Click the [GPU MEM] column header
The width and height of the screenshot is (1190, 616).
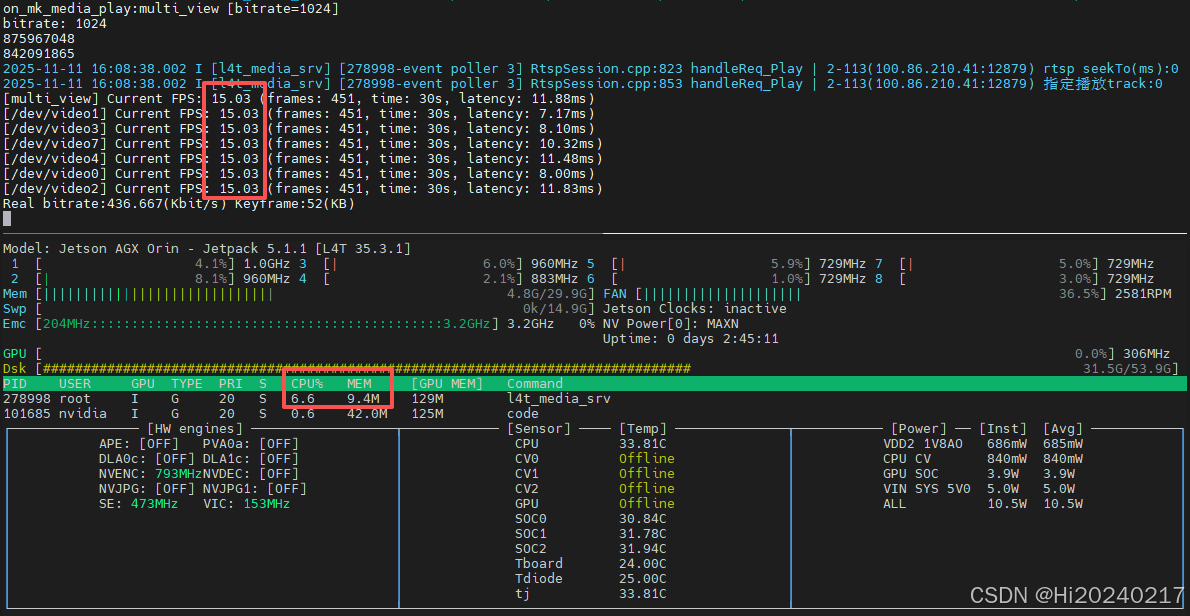[x=447, y=384]
